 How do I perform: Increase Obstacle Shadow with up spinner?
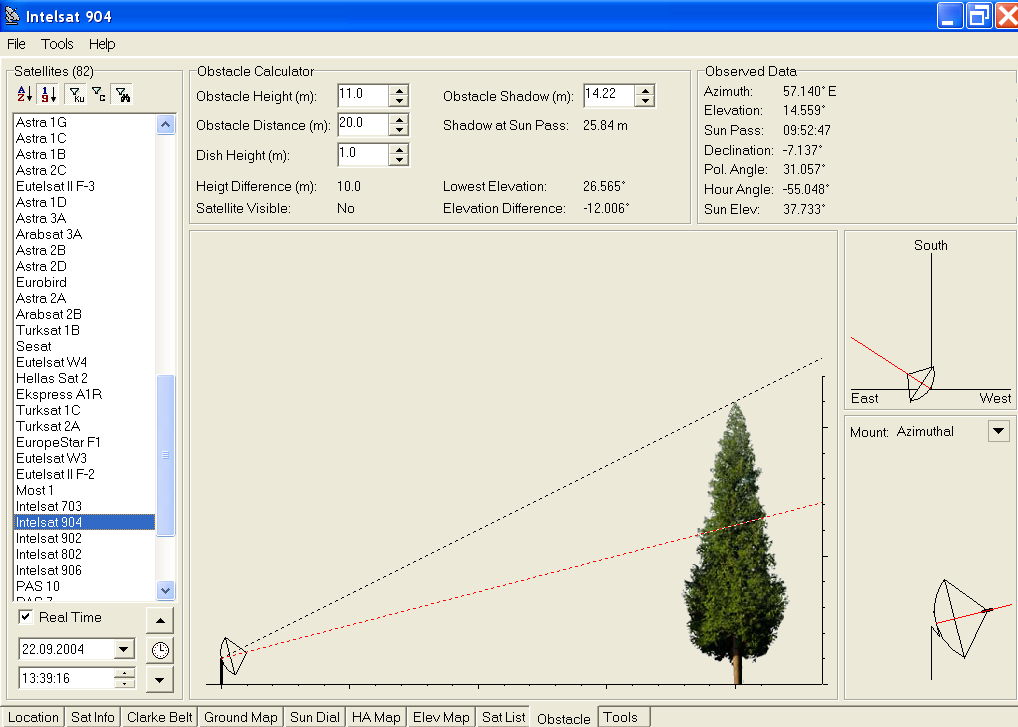point(645,90)
